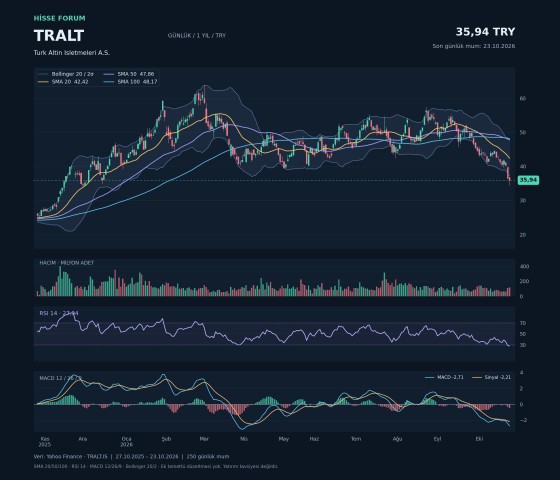Click the MACD 12 / 26 / 9 panel title

pyautogui.click(x=61, y=378)
